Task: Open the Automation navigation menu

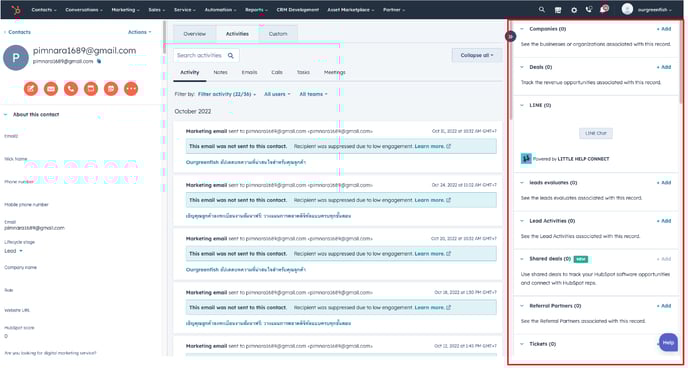Action: [220, 10]
